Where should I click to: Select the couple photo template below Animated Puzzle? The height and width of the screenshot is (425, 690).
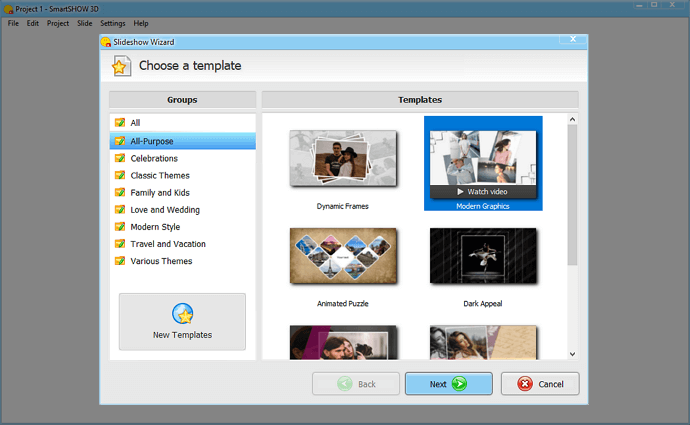(343, 343)
